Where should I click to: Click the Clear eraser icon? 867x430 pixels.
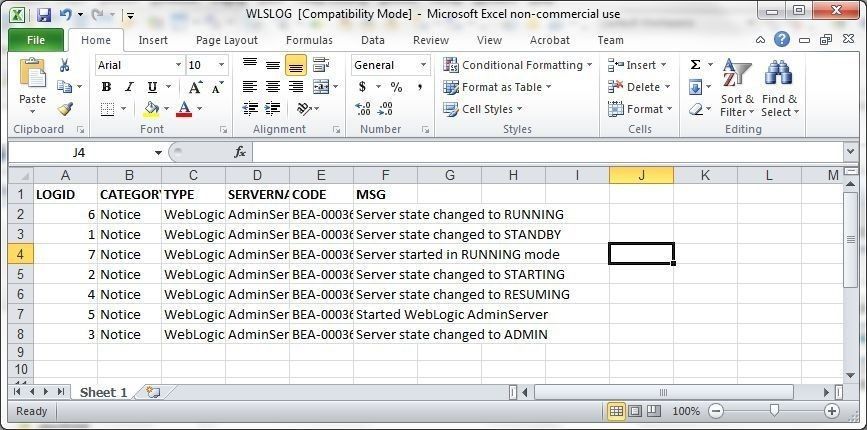click(x=695, y=109)
